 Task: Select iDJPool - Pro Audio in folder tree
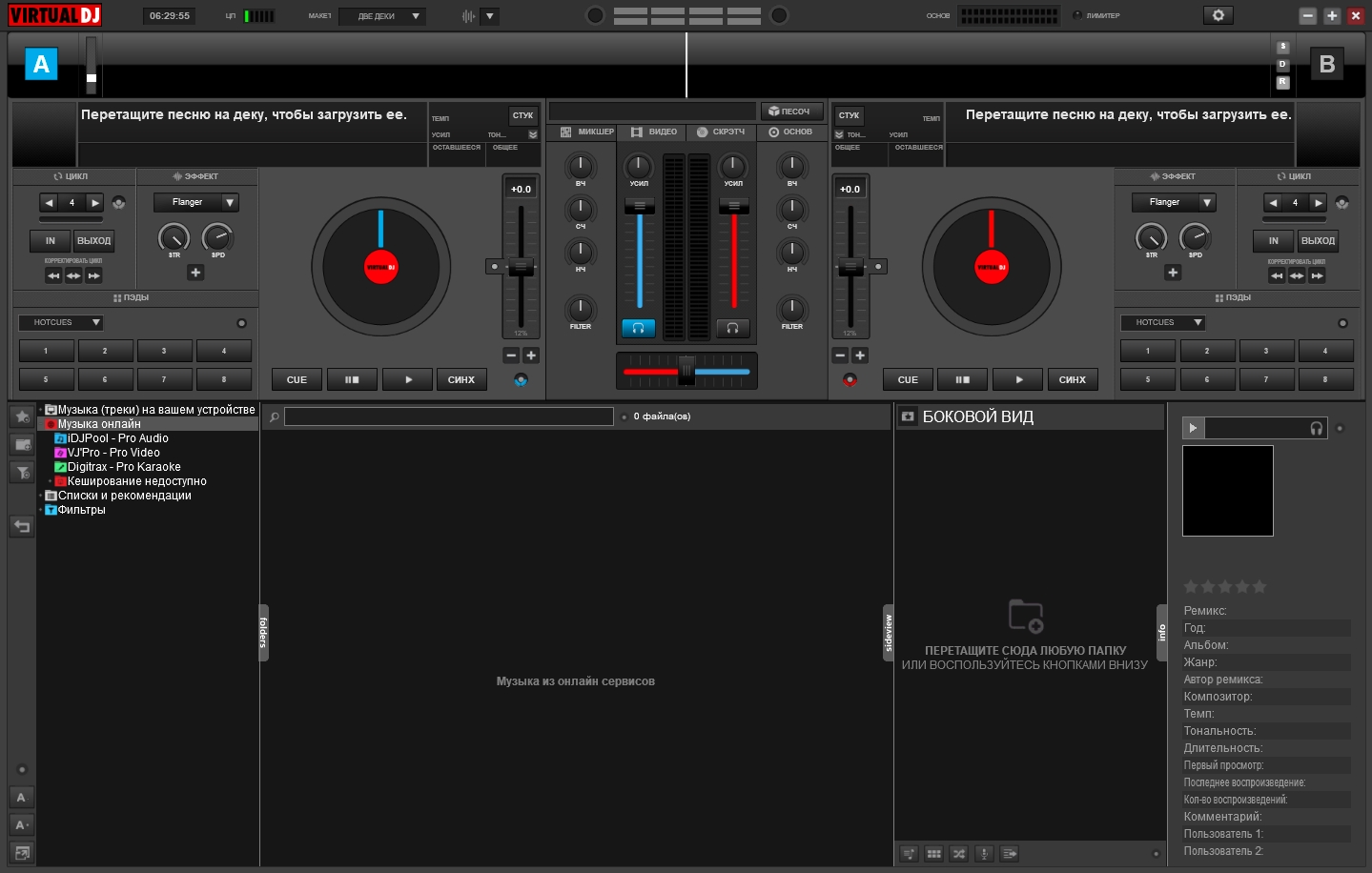coord(117,438)
